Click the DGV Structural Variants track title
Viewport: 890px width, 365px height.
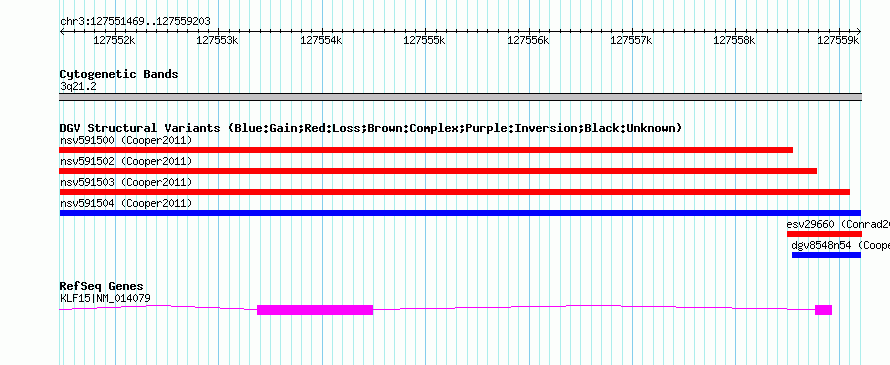(x=371, y=128)
